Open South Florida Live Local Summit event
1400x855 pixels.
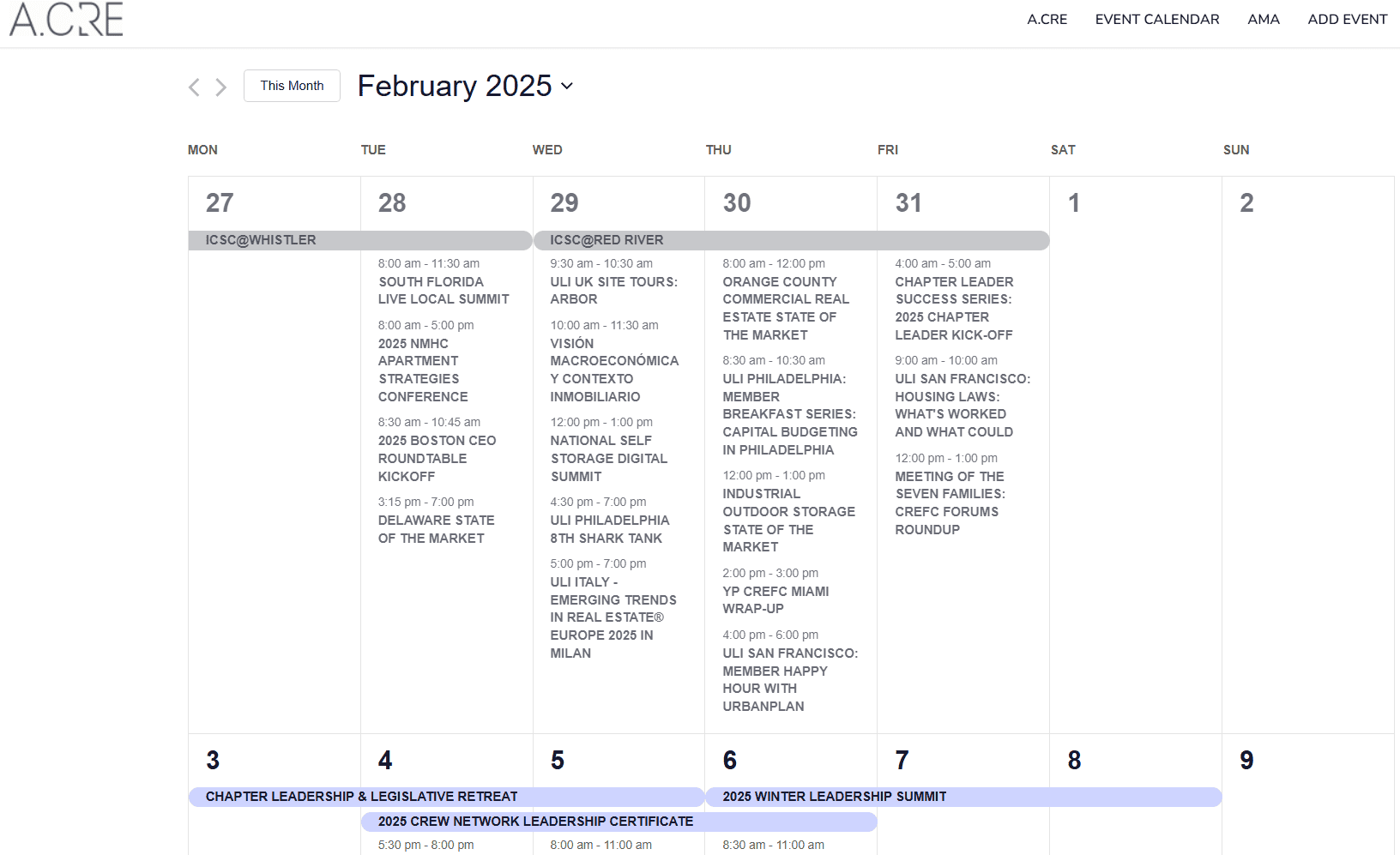click(x=444, y=290)
